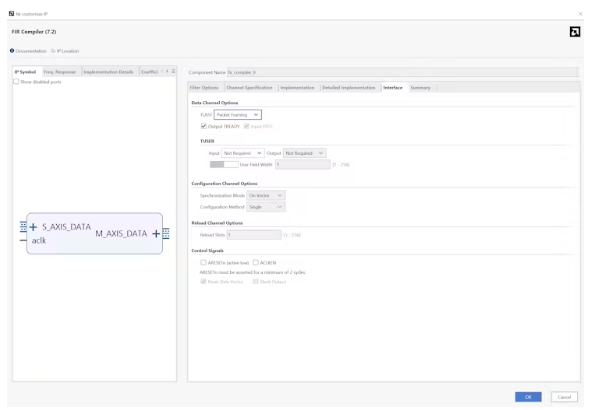Open the Documentation link
The image size is (591, 410).
click(x=31, y=51)
